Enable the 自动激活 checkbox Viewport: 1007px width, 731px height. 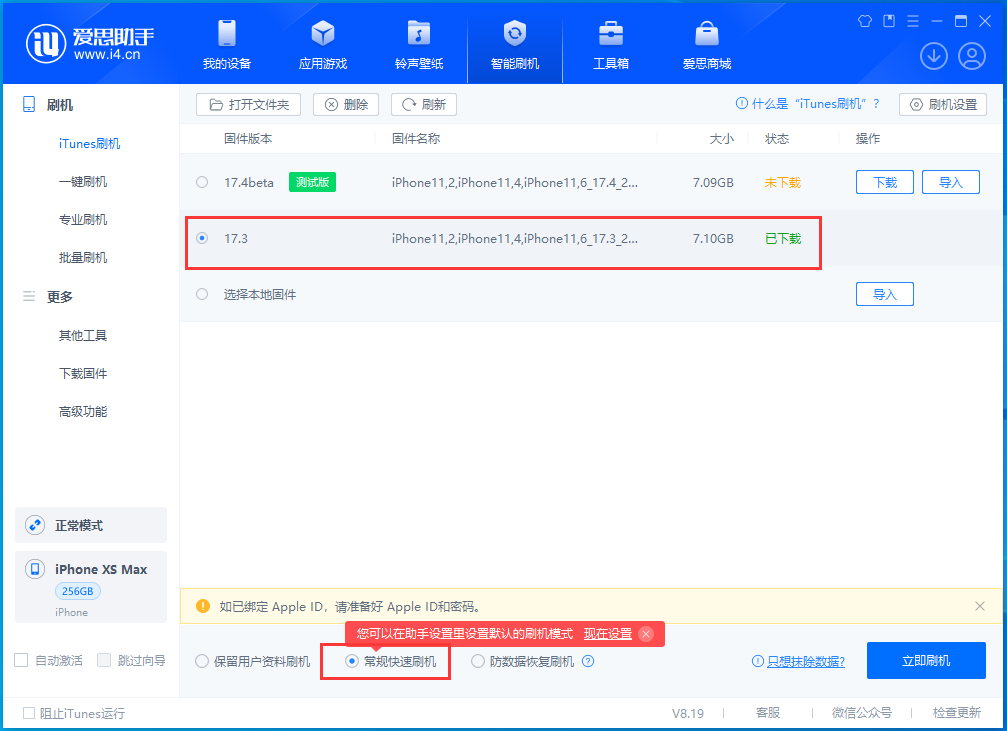click(19, 660)
